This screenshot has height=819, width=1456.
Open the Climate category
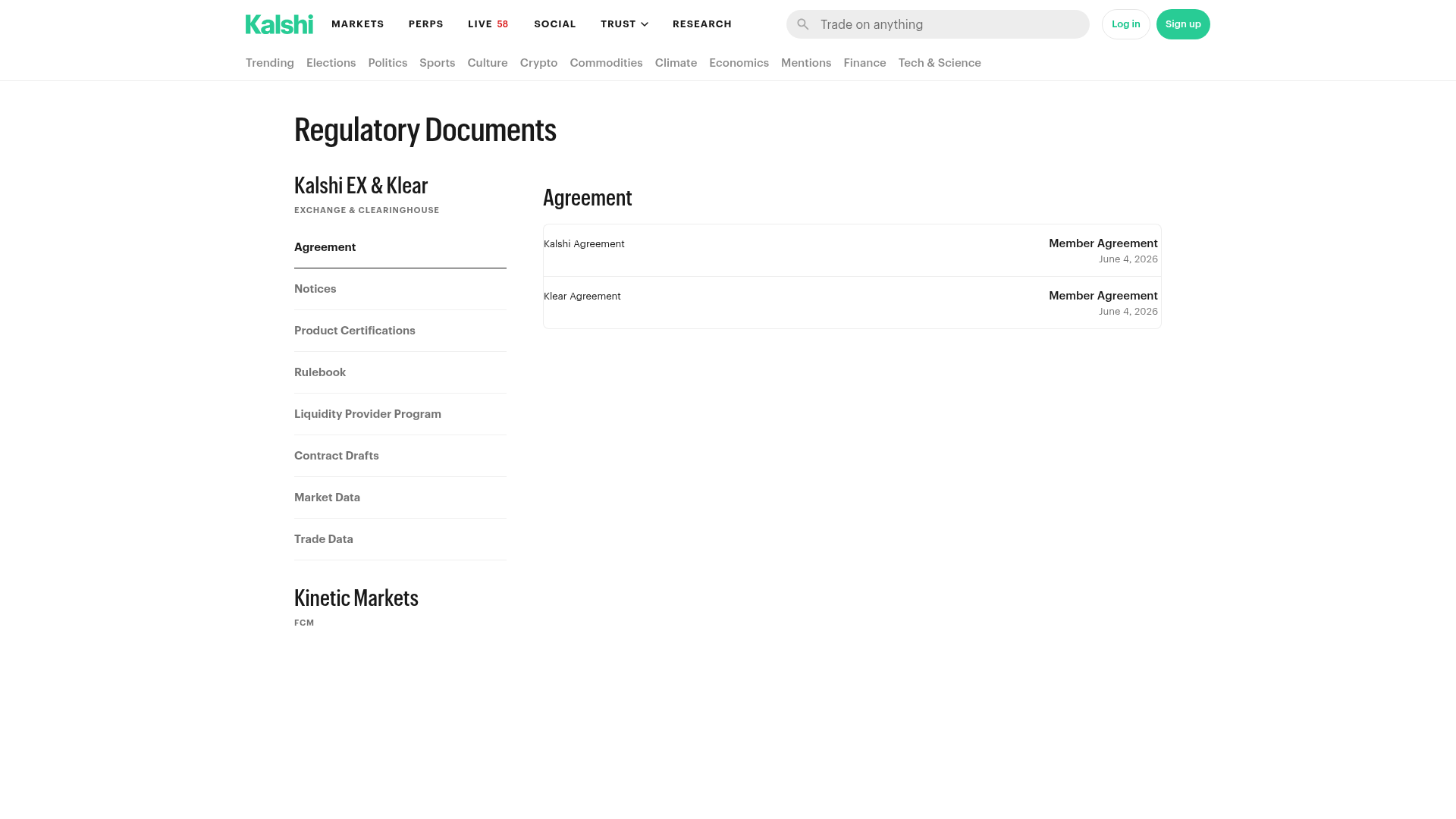pyautogui.click(x=676, y=63)
